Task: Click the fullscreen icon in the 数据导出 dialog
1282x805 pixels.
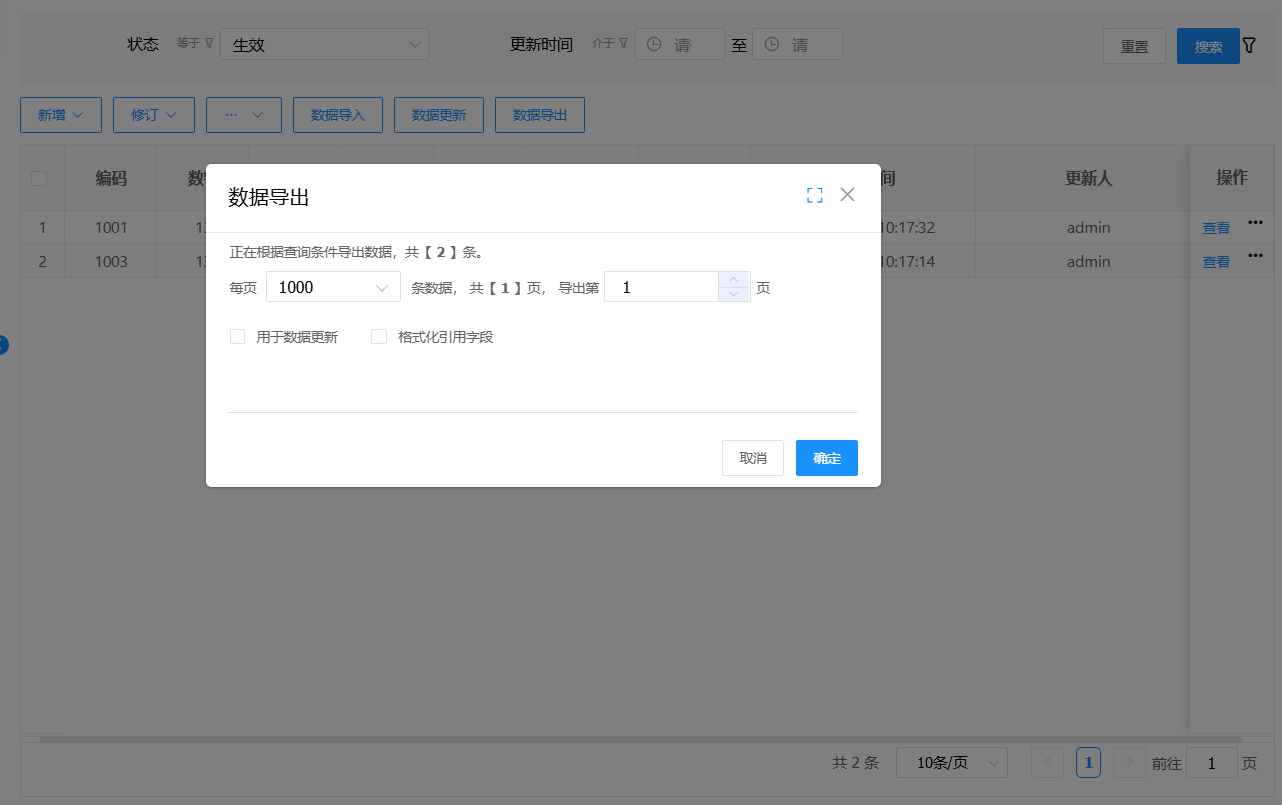Action: pos(814,196)
